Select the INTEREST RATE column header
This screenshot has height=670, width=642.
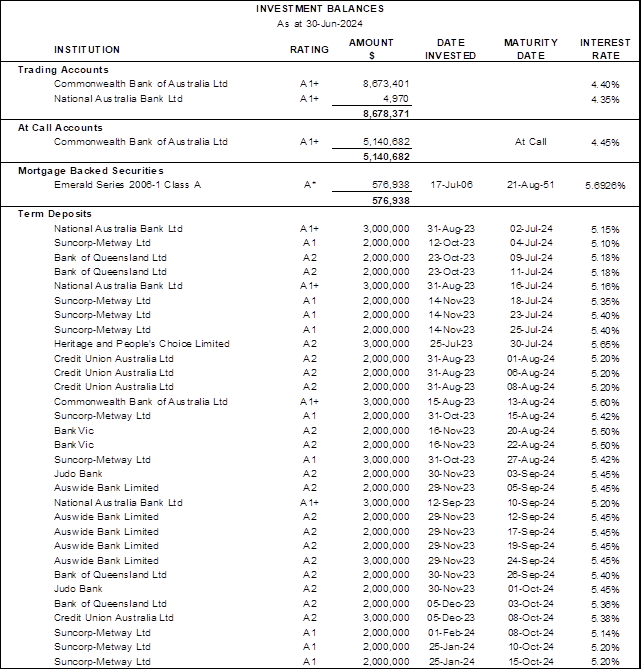(x=605, y=49)
